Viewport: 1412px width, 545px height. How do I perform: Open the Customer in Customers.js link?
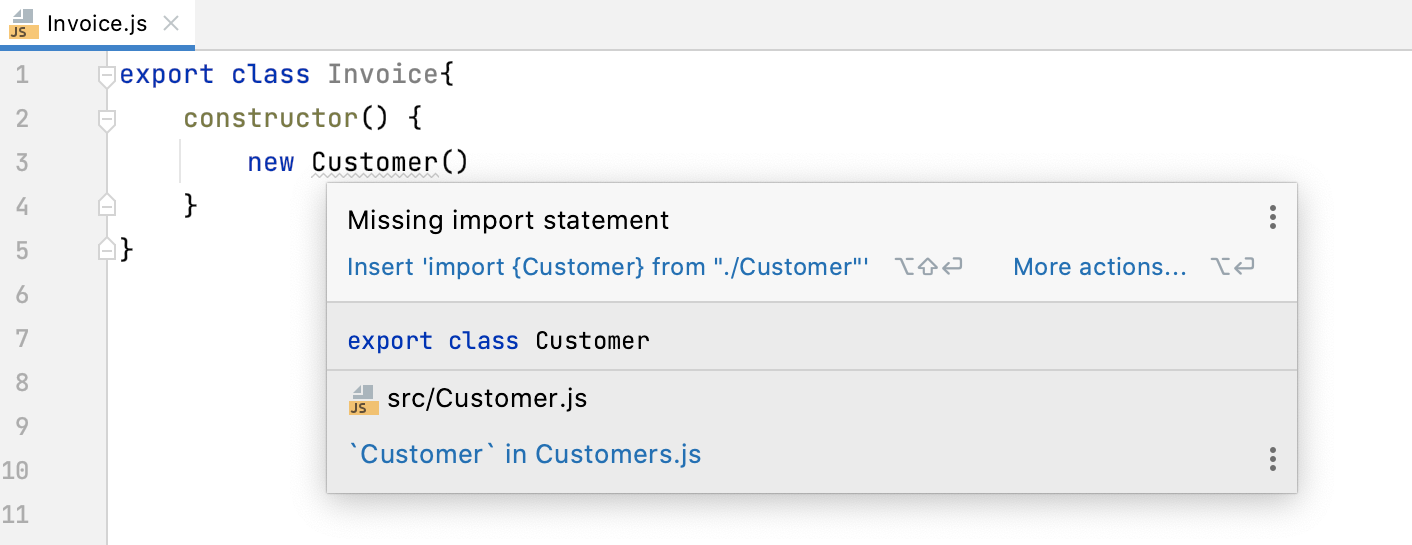[x=524, y=454]
